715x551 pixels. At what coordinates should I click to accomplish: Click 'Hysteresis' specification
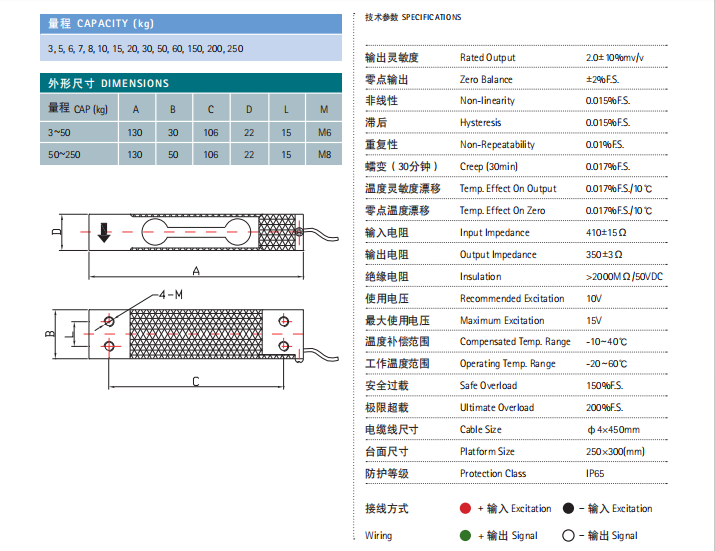(x=480, y=123)
